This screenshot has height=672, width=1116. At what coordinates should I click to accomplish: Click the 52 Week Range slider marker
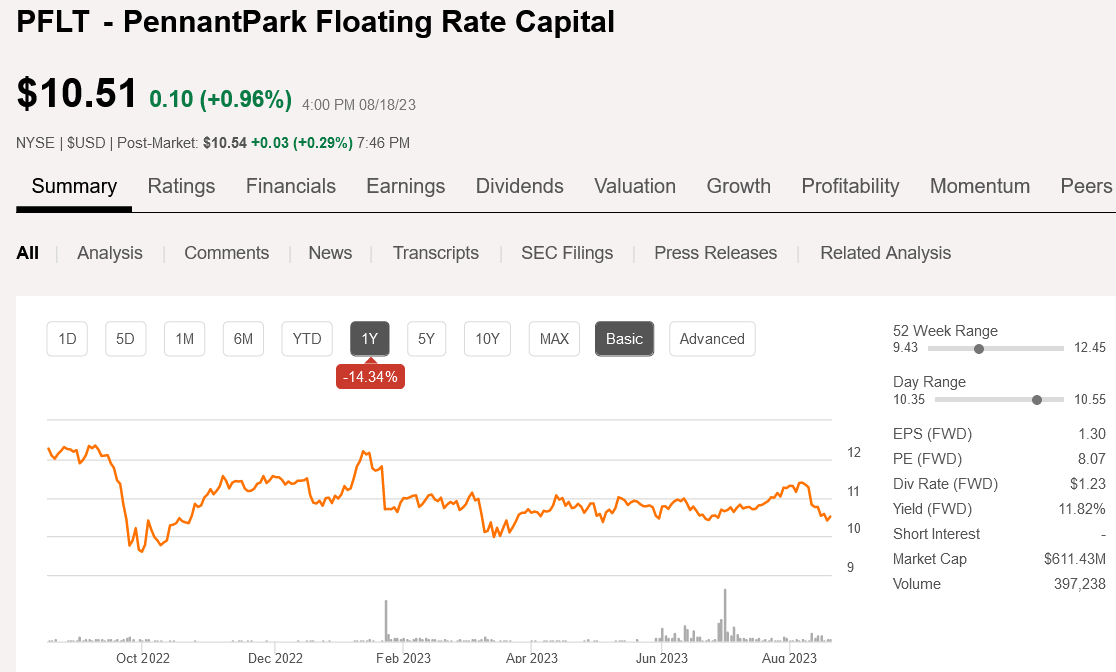[x=978, y=348]
